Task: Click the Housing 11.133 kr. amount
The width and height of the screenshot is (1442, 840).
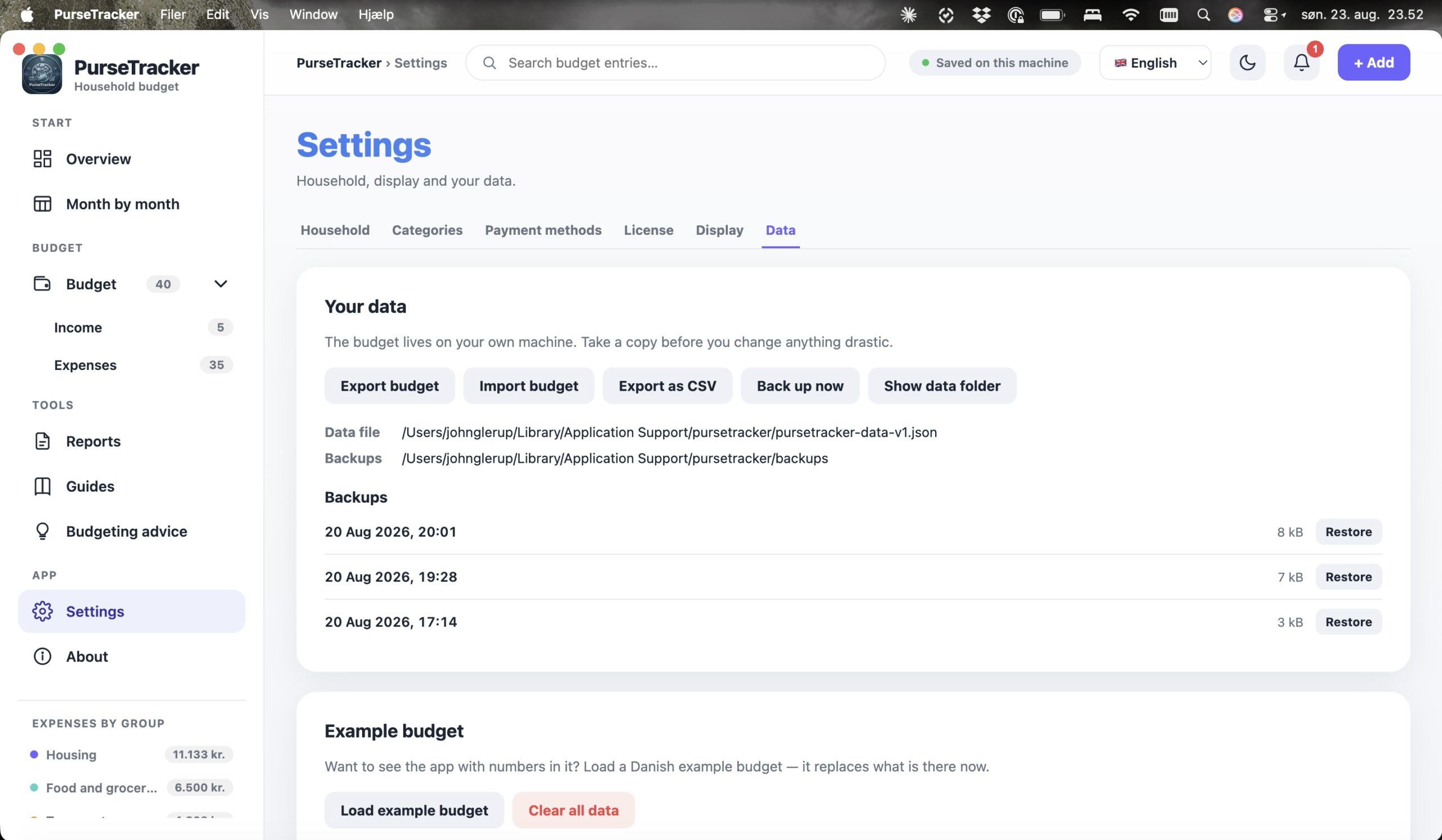Action: [199, 754]
